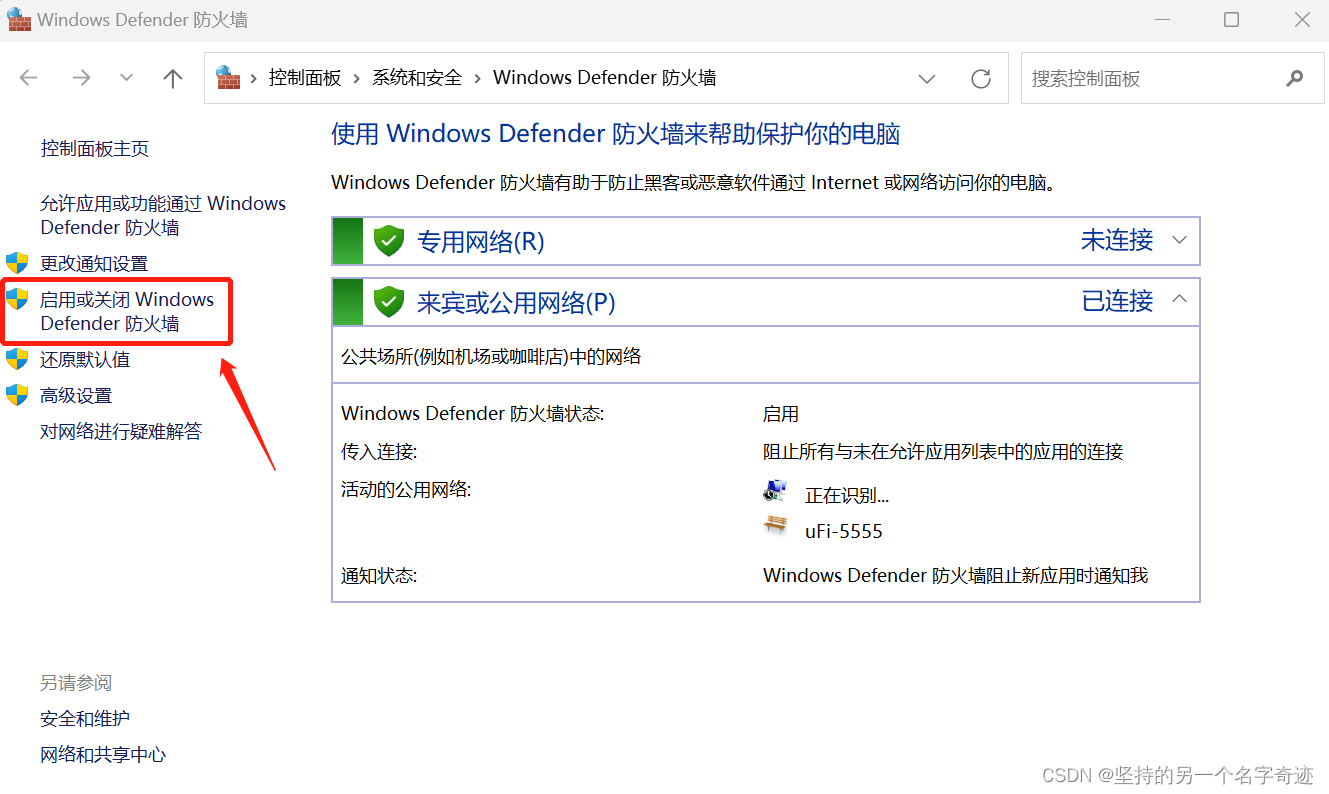Image resolution: width=1329 pixels, height=794 pixels.
Task: Click network icon beside 正在识别...
Action: point(775,491)
